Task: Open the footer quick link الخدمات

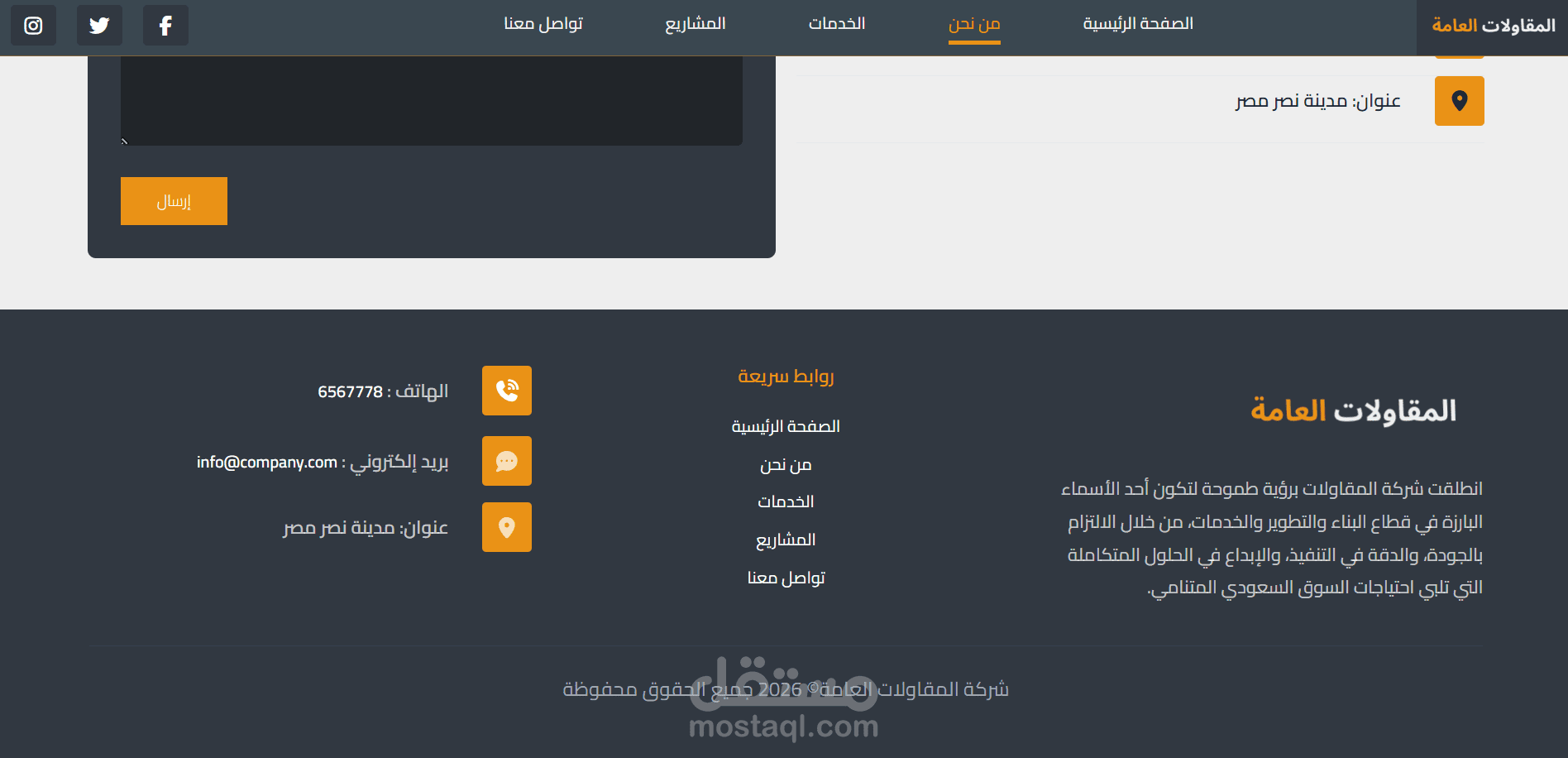Action: (x=786, y=502)
